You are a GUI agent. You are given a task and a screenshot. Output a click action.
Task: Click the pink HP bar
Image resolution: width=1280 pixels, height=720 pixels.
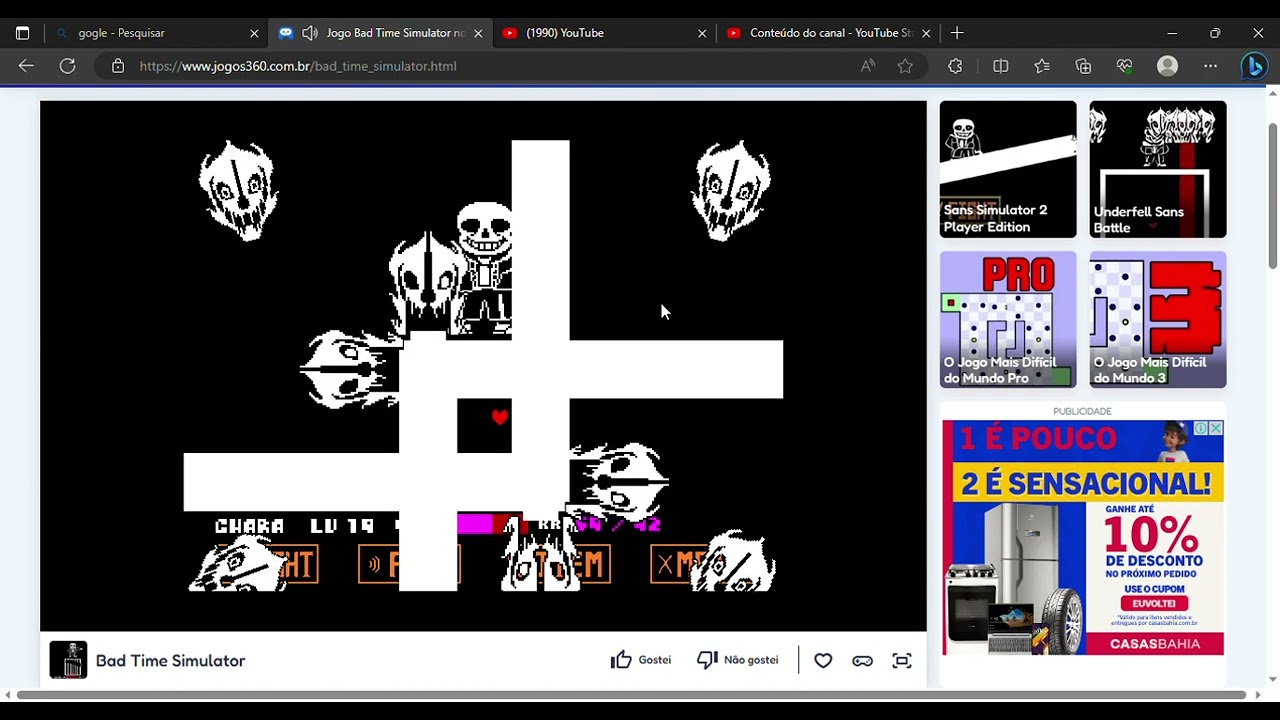click(476, 524)
